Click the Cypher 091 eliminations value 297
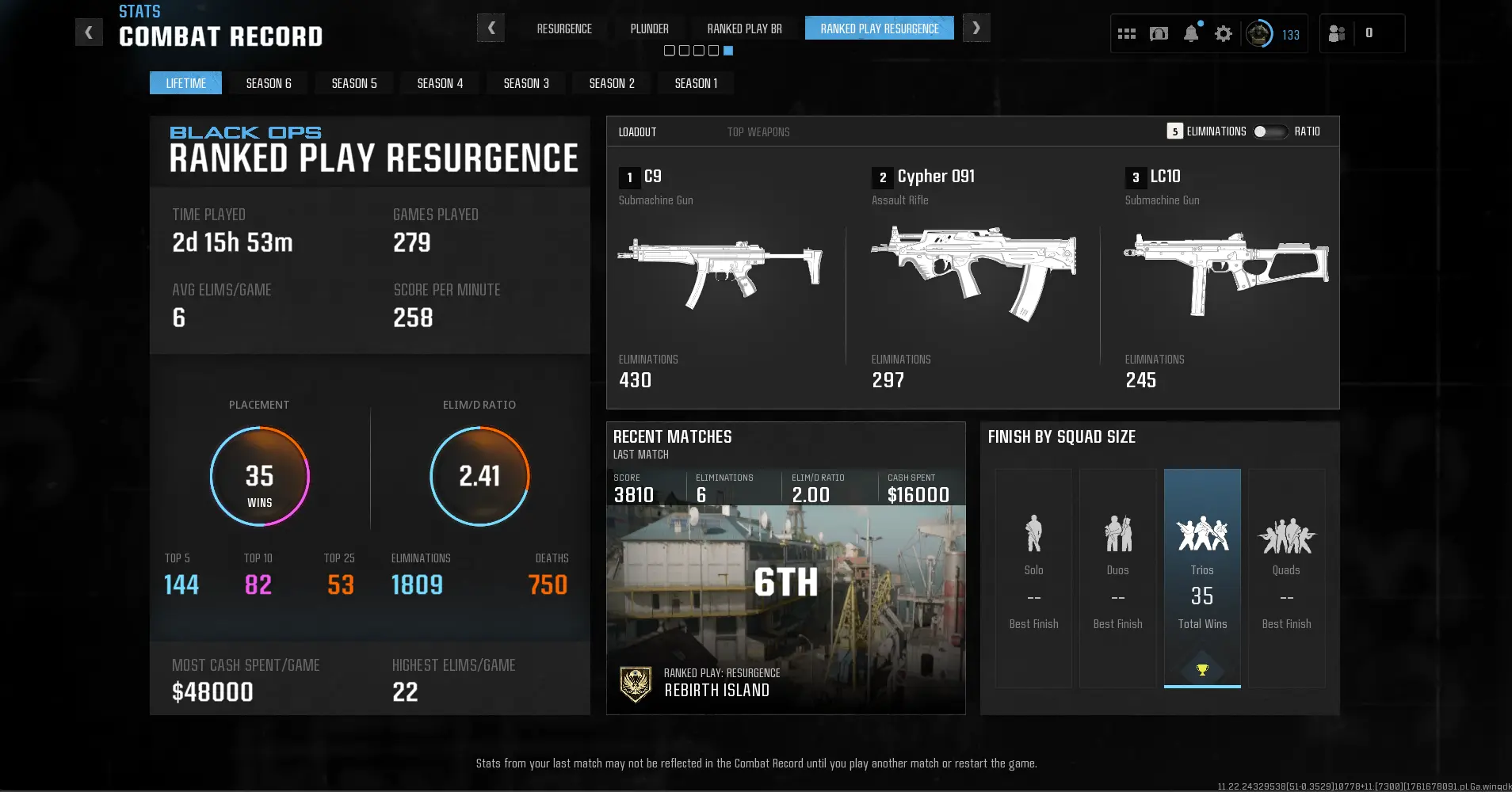The height and width of the screenshot is (792, 1512). tap(888, 380)
